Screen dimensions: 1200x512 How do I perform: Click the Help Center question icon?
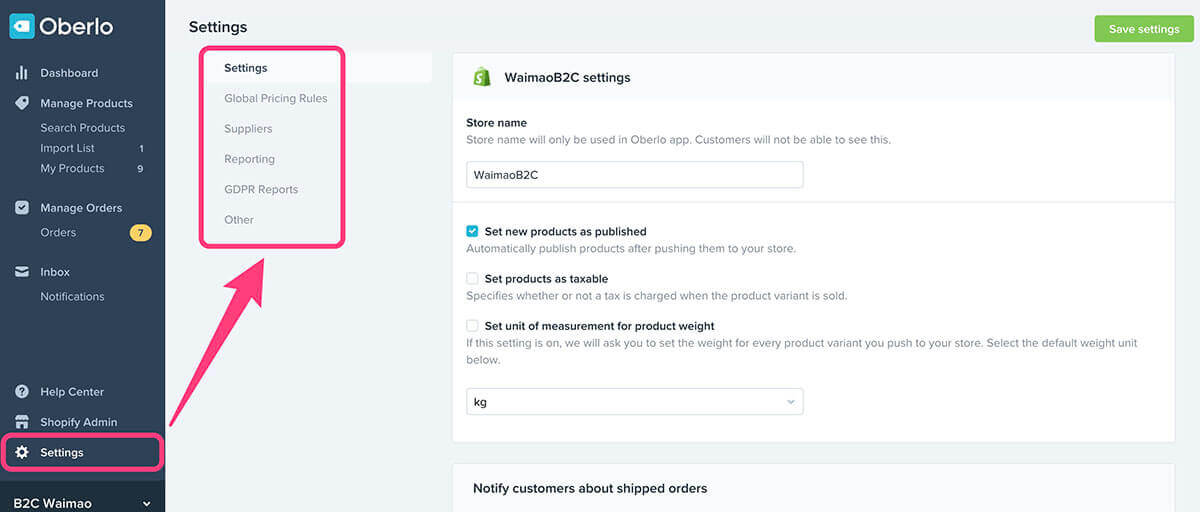pyautogui.click(x=22, y=392)
